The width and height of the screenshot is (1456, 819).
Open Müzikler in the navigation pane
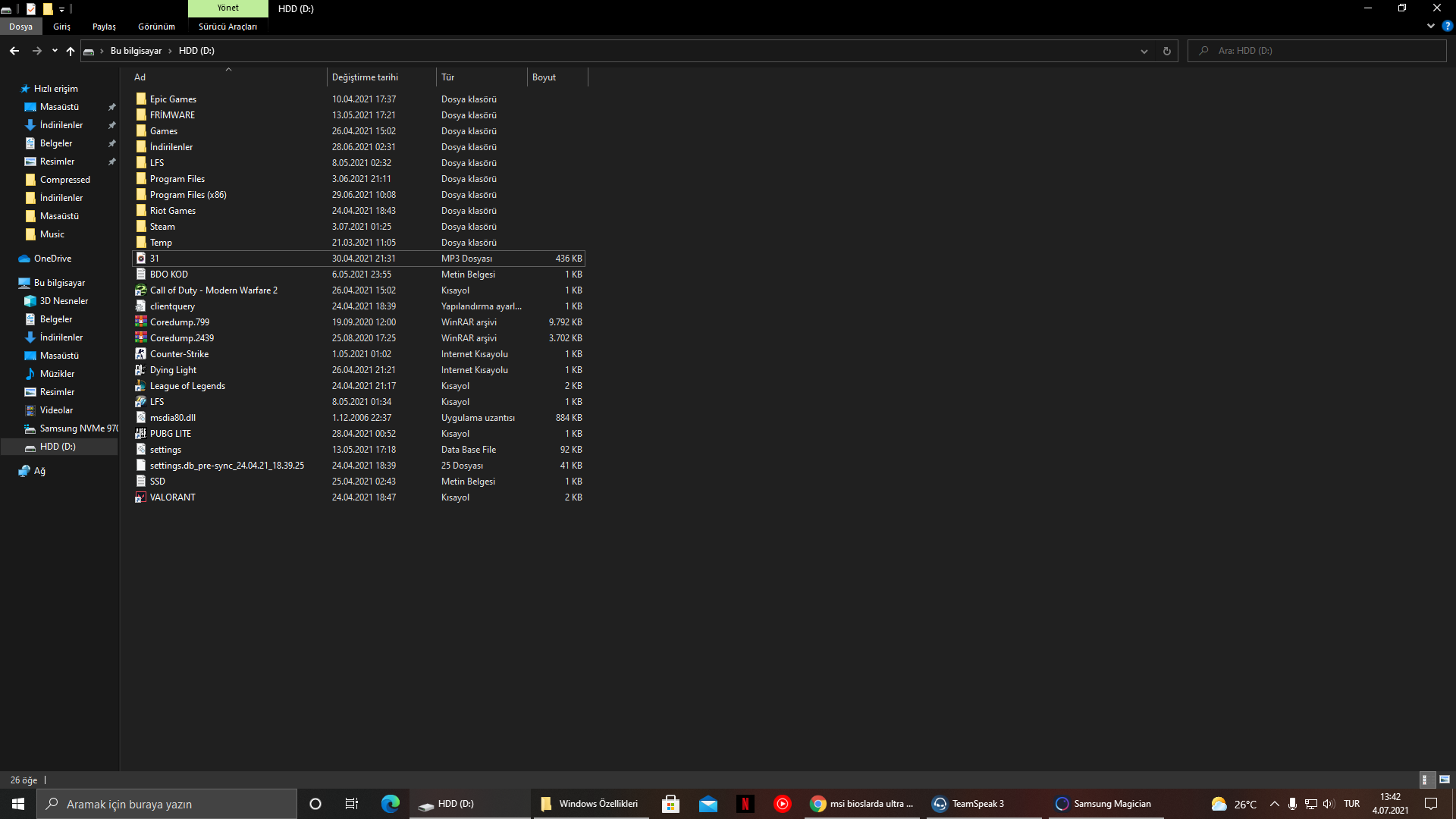tap(57, 374)
